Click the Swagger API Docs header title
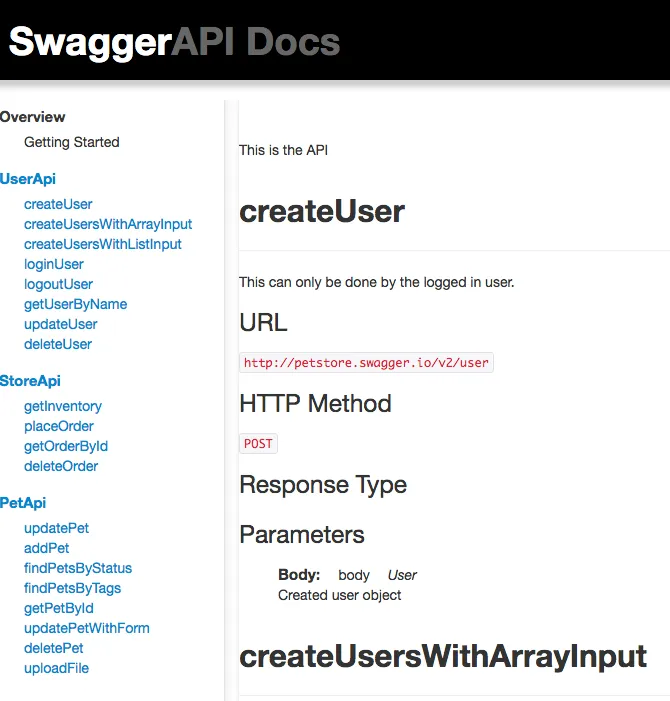The image size is (670, 701). [174, 42]
